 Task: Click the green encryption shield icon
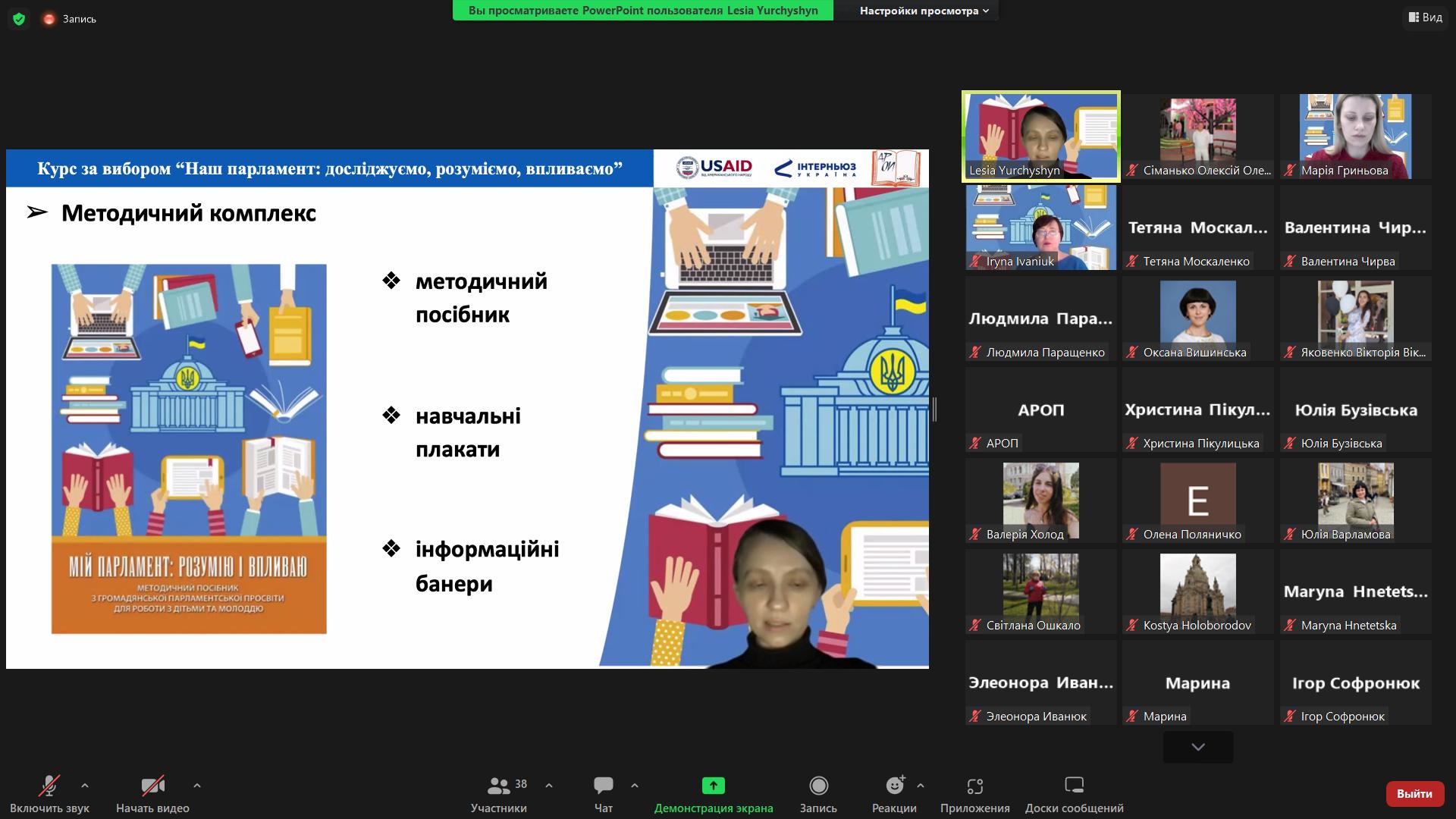click(x=19, y=19)
